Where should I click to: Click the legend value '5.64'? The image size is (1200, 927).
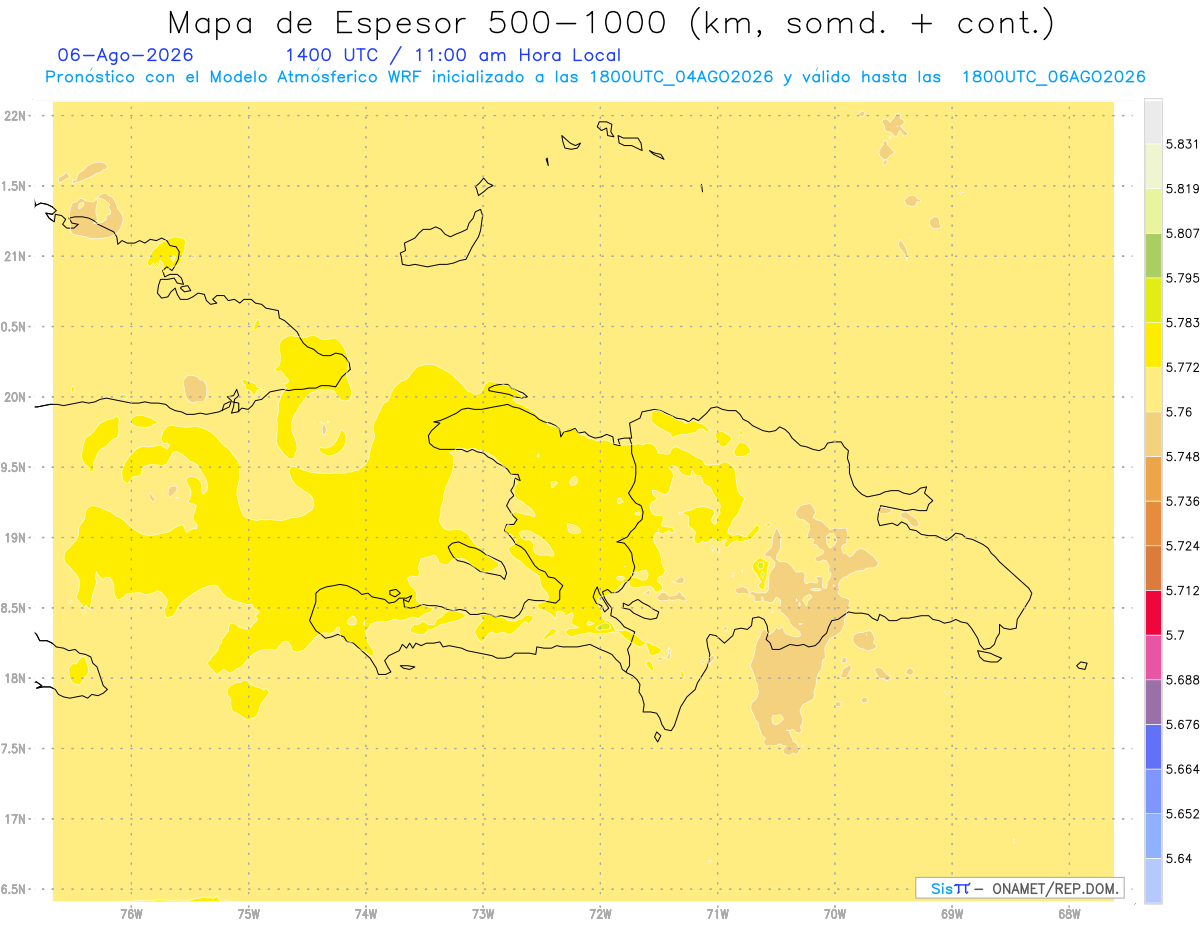tap(1179, 858)
